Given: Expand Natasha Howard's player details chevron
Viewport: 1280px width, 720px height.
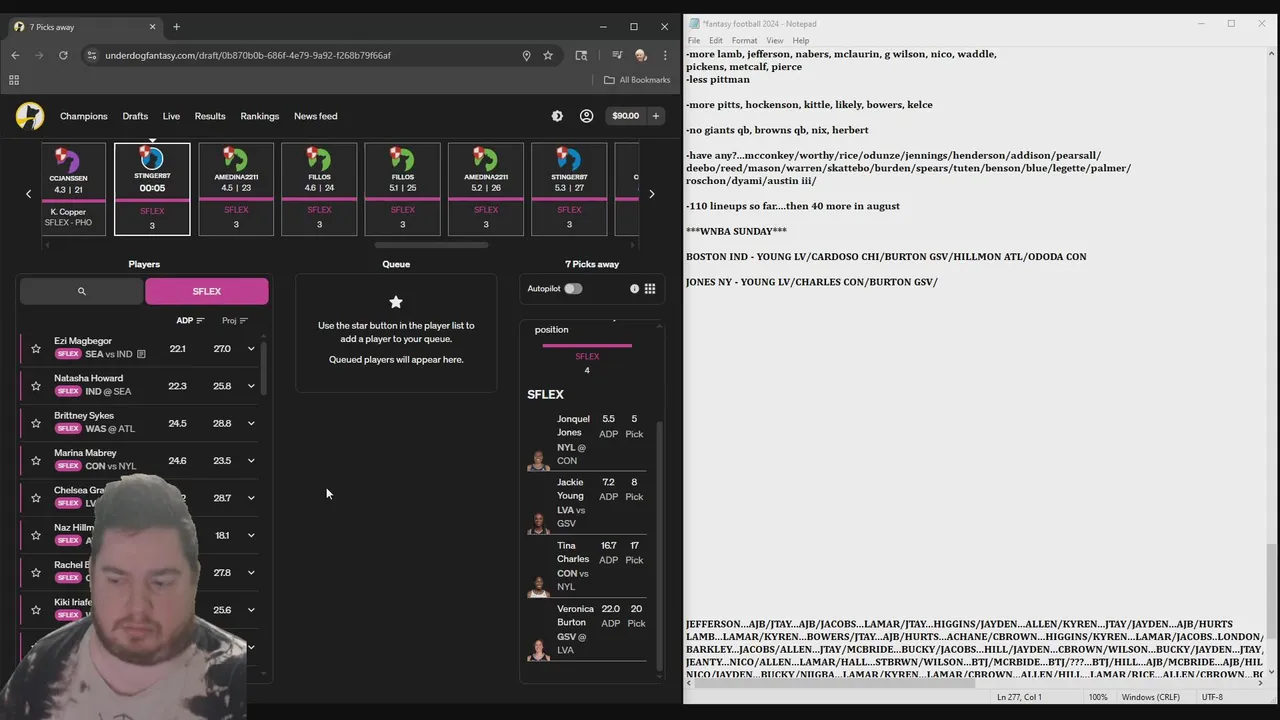Looking at the screenshot, I should [251, 386].
